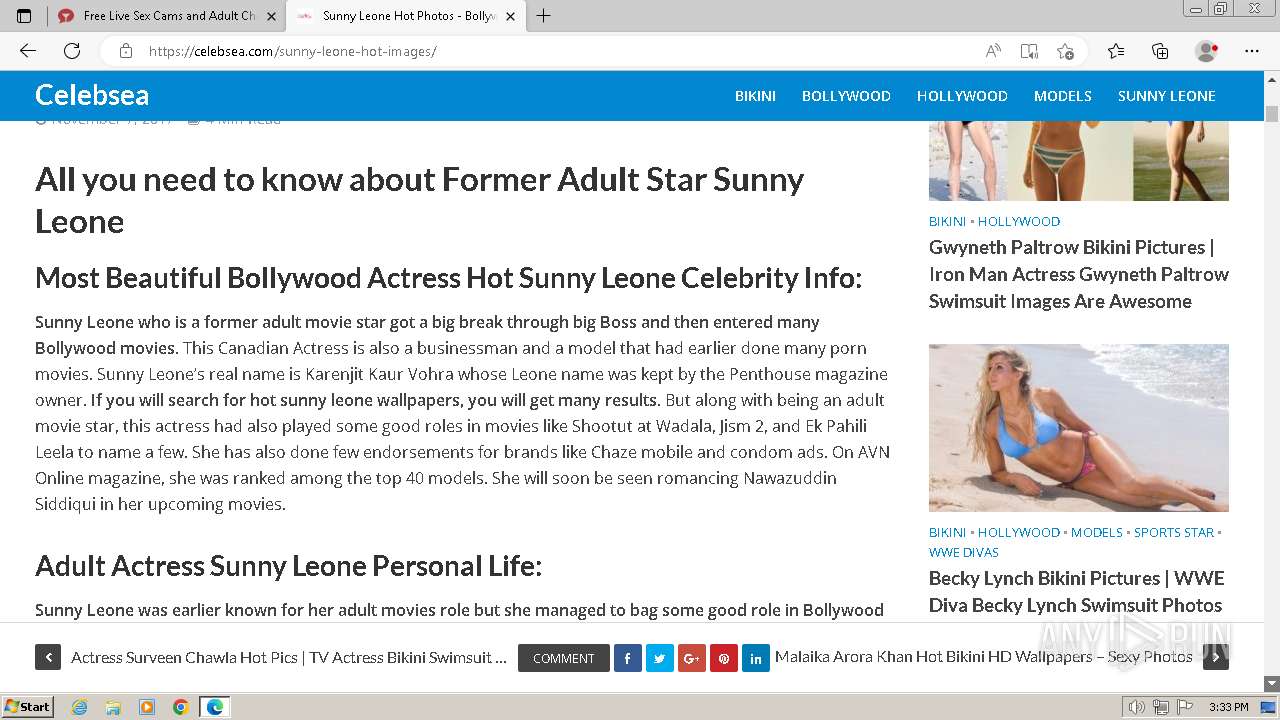
Task: Enter Immersive Reader via book icon
Action: point(1029,51)
